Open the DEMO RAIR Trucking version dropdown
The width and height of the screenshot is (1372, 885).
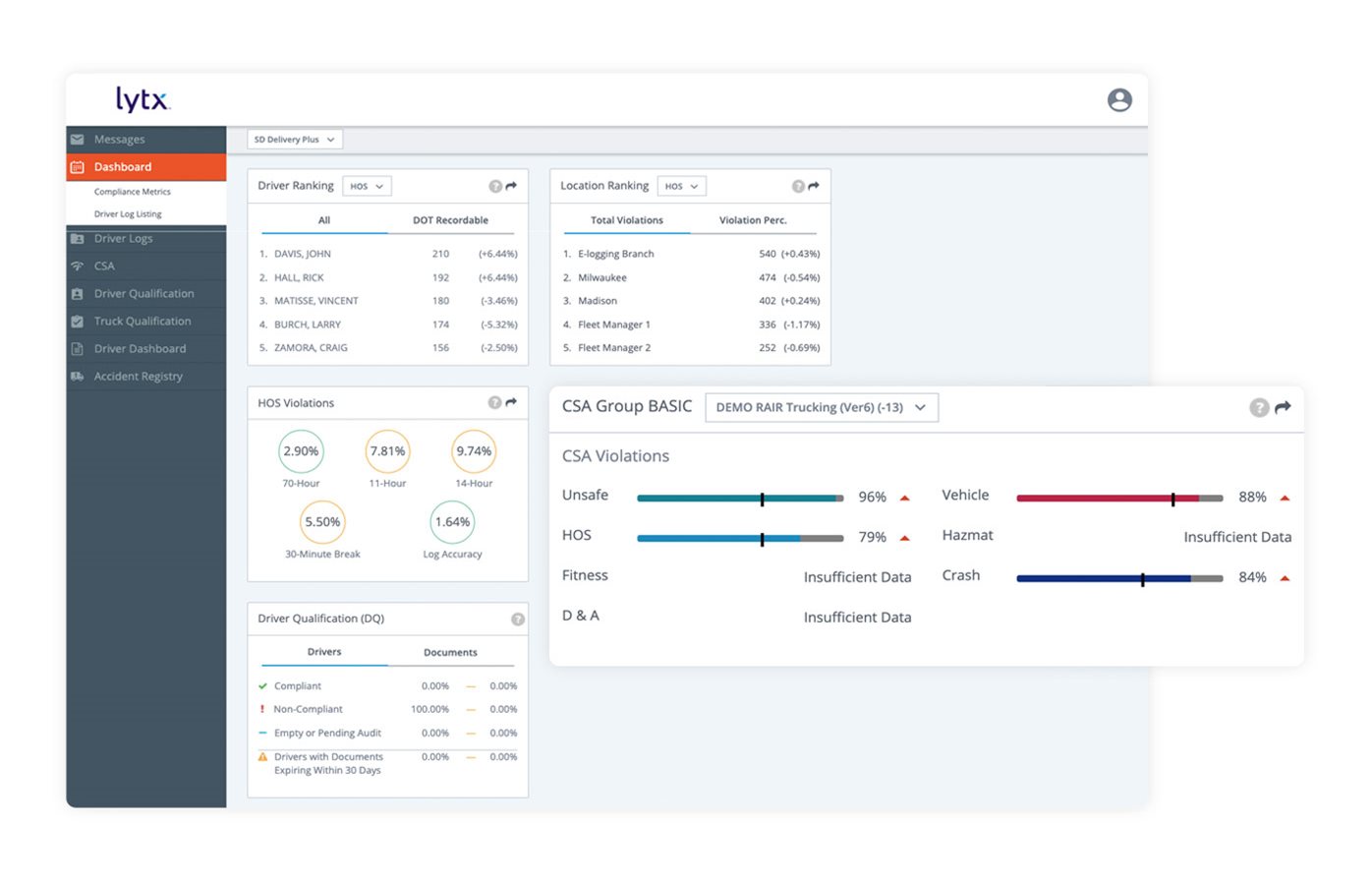pos(822,406)
